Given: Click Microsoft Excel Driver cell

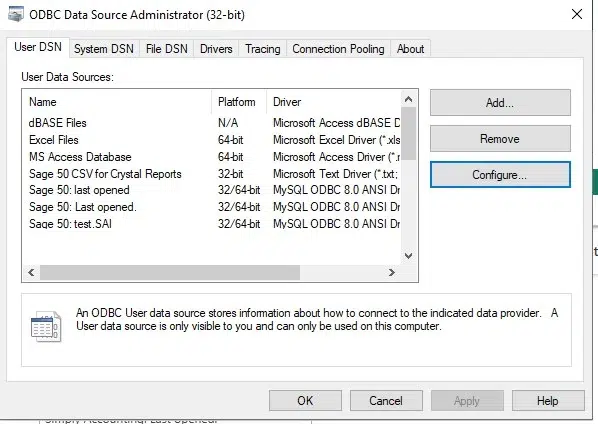Looking at the screenshot, I should [336, 140].
